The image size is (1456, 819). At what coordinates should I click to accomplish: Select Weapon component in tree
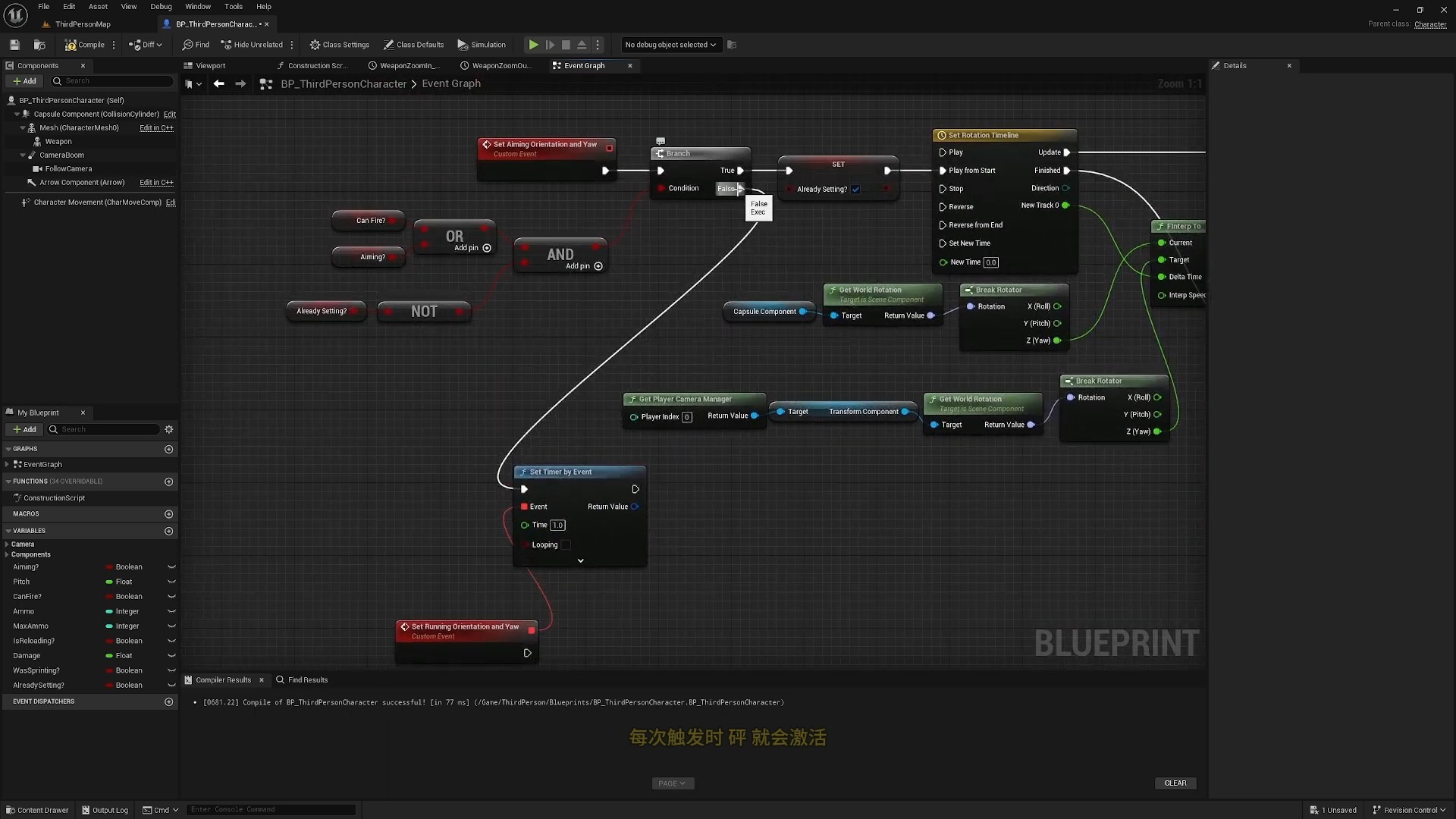coord(58,142)
